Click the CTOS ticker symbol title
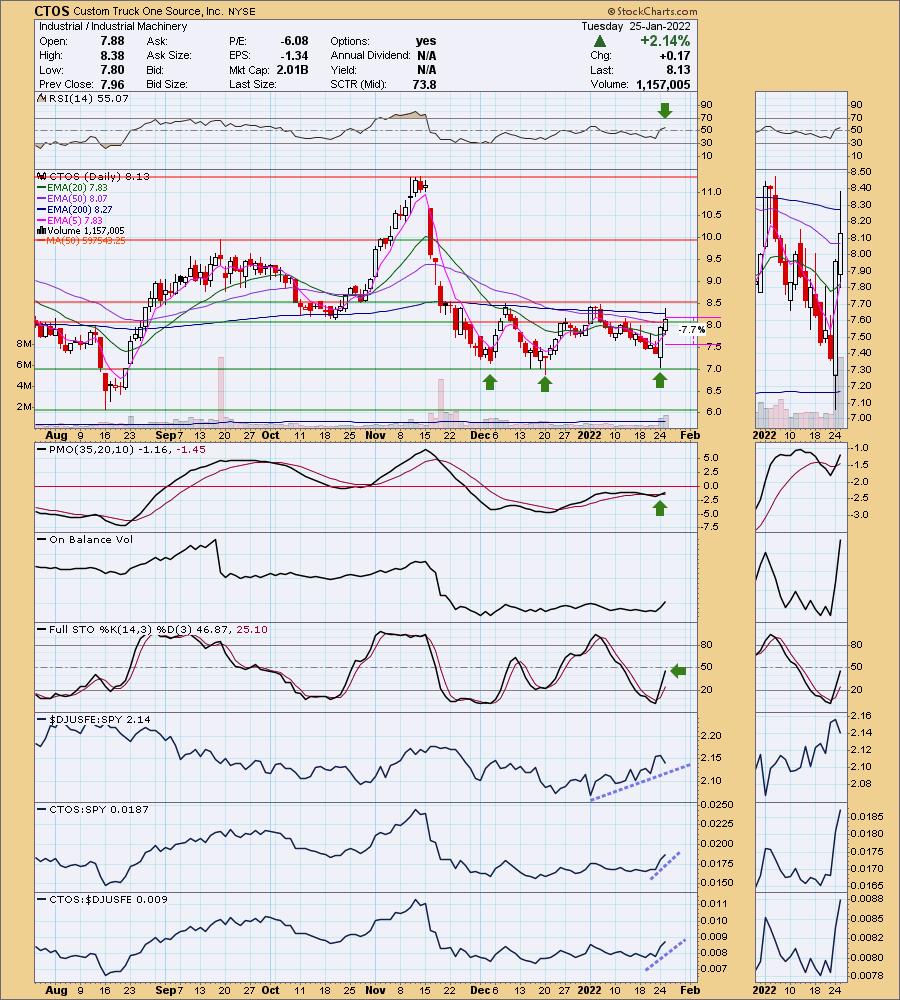This screenshot has width=900, height=1000. (52, 11)
